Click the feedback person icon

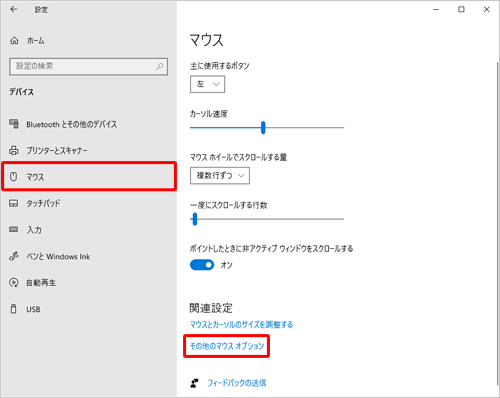(194, 383)
